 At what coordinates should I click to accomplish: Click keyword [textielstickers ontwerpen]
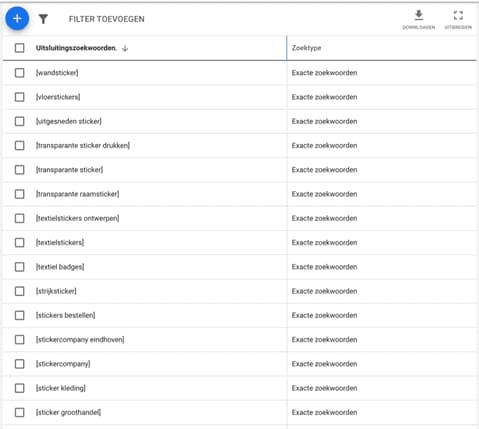77,218
